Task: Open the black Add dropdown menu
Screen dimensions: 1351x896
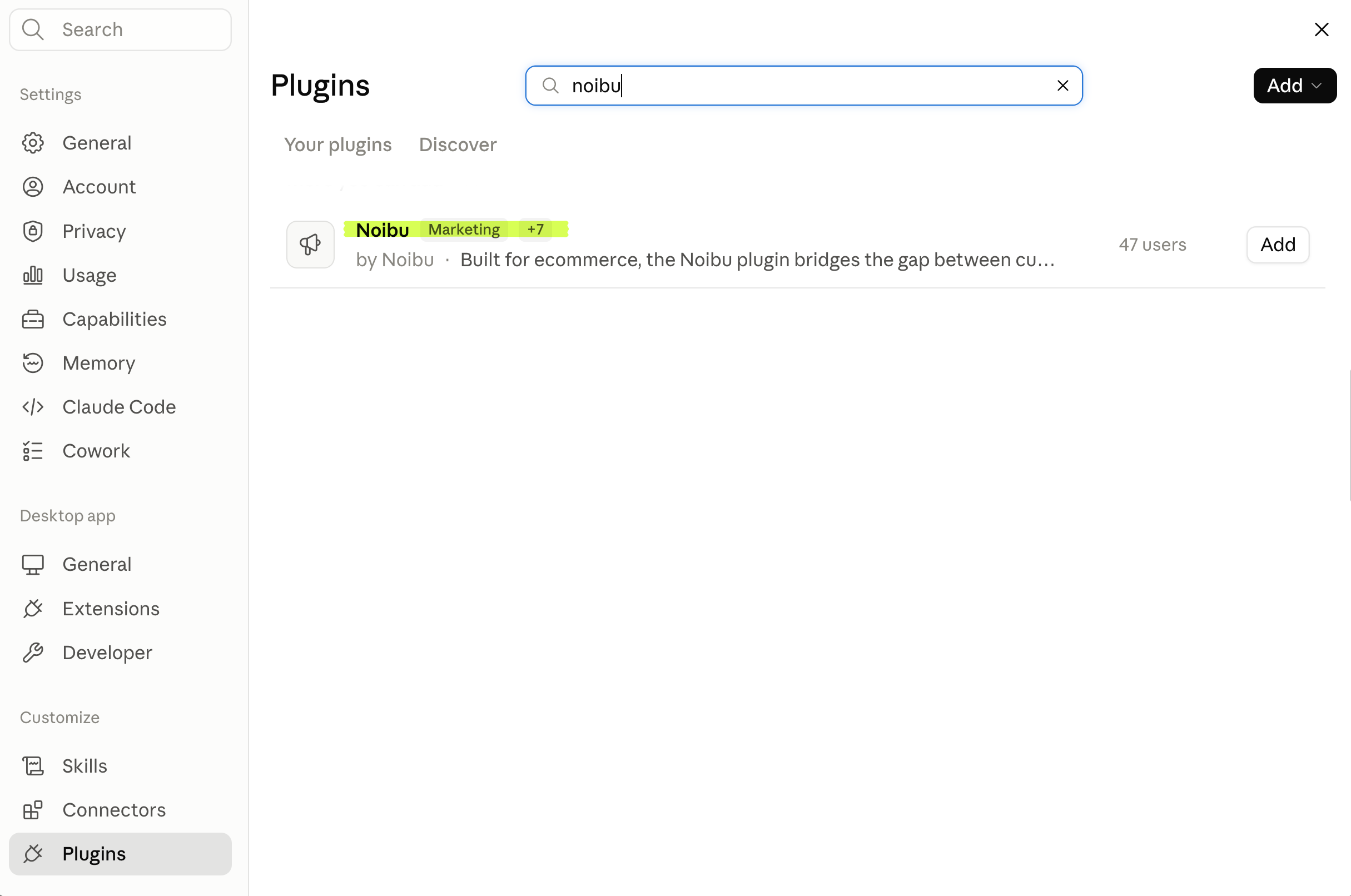Action: pyautogui.click(x=1294, y=86)
